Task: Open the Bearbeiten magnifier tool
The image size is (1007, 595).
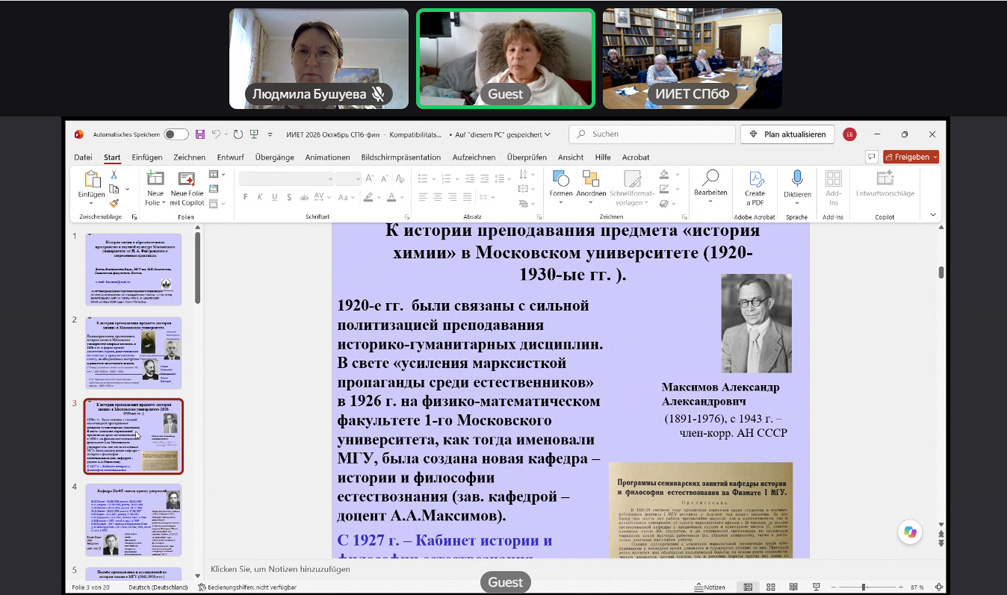Action: tap(710, 184)
